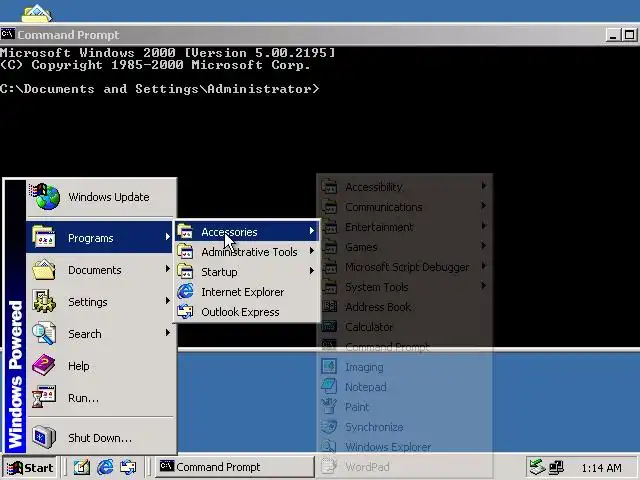Click Outlook Express quick launch icon
Viewport: 640px width, 480px height.
[x=128, y=467]
